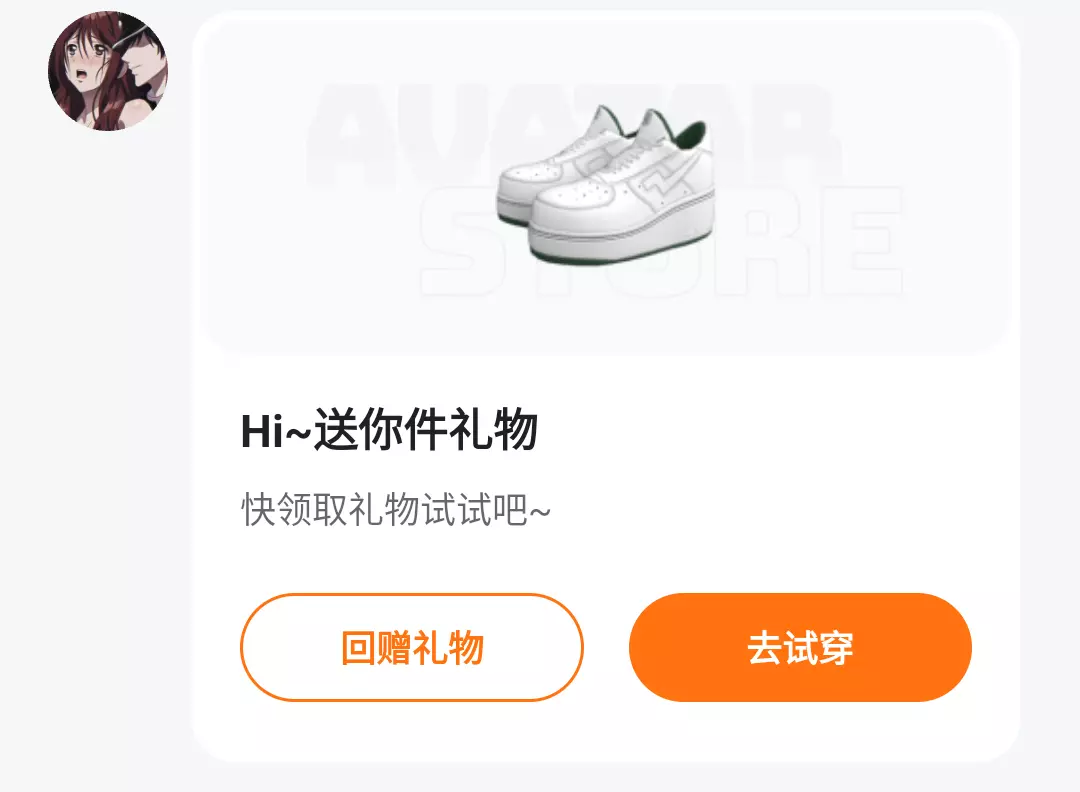Click the red-haired girl in the avatar
The height and width of the screenshot is (792, 1080).
click(86, 76)
